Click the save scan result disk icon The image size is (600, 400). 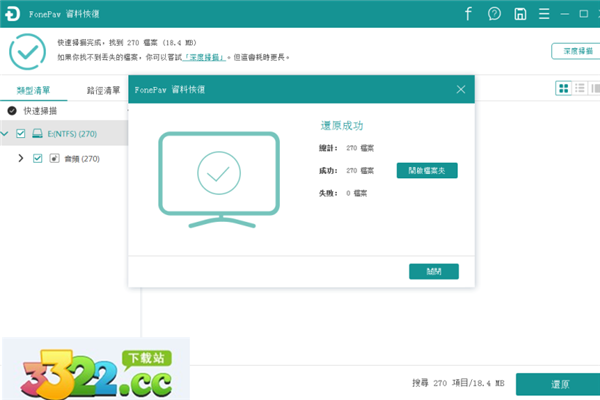coord(520,14)
